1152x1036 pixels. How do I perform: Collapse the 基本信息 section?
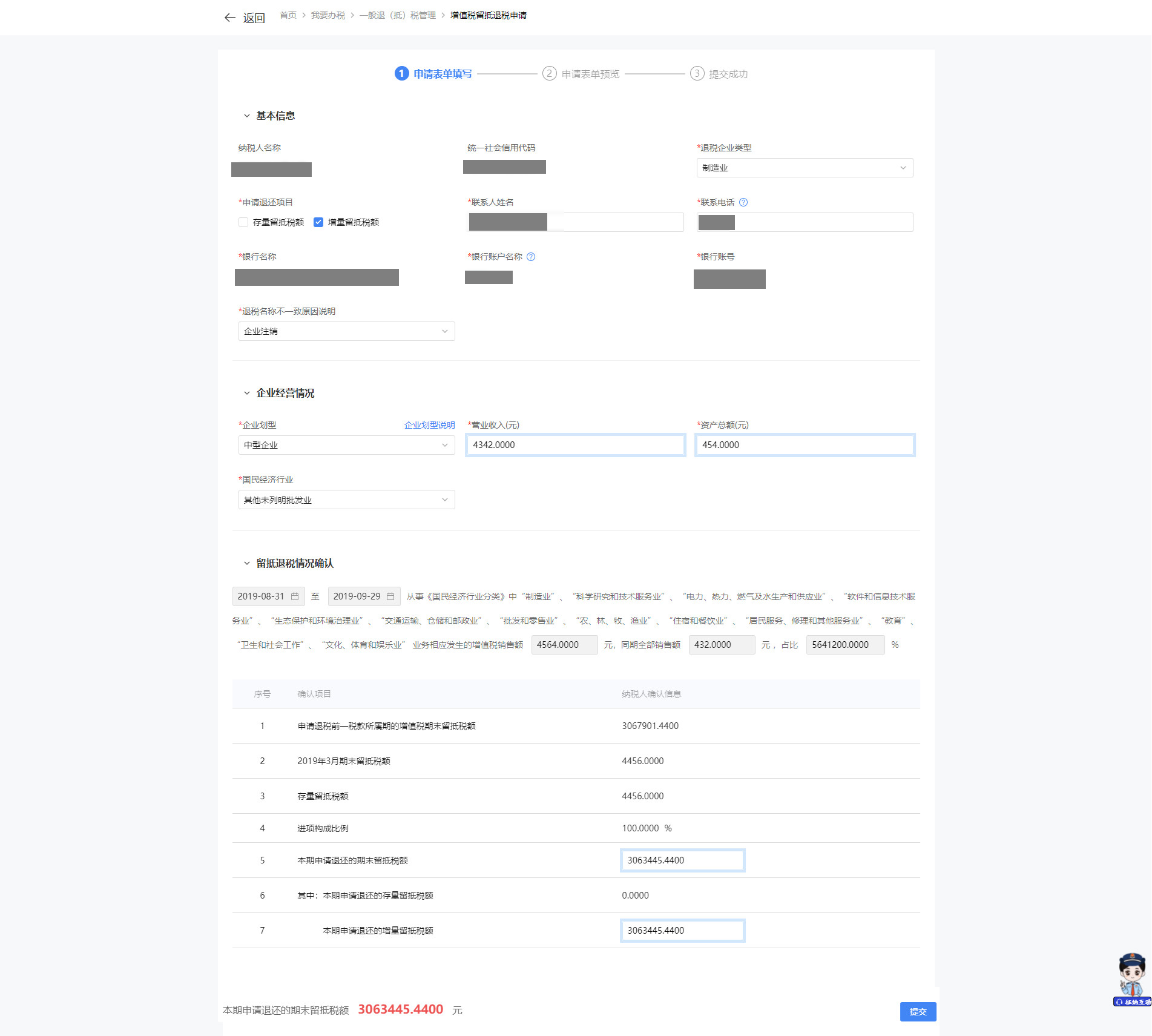[x=247, y=116]
